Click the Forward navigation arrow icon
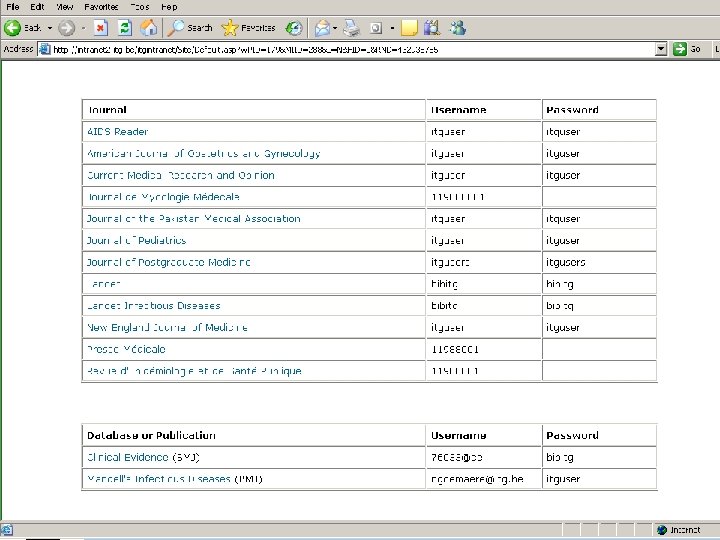The width and height of the screenshot is (720, 540). pos(67,28)
